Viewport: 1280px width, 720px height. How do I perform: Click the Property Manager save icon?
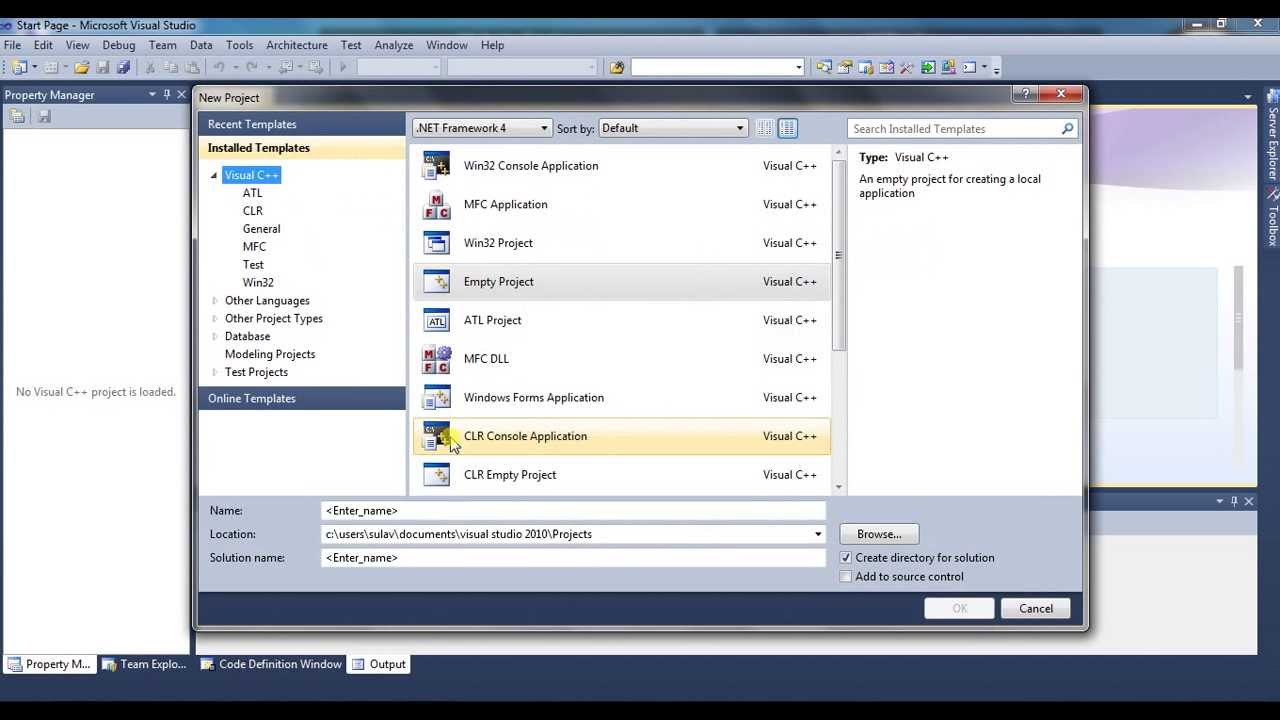[44, 116]
